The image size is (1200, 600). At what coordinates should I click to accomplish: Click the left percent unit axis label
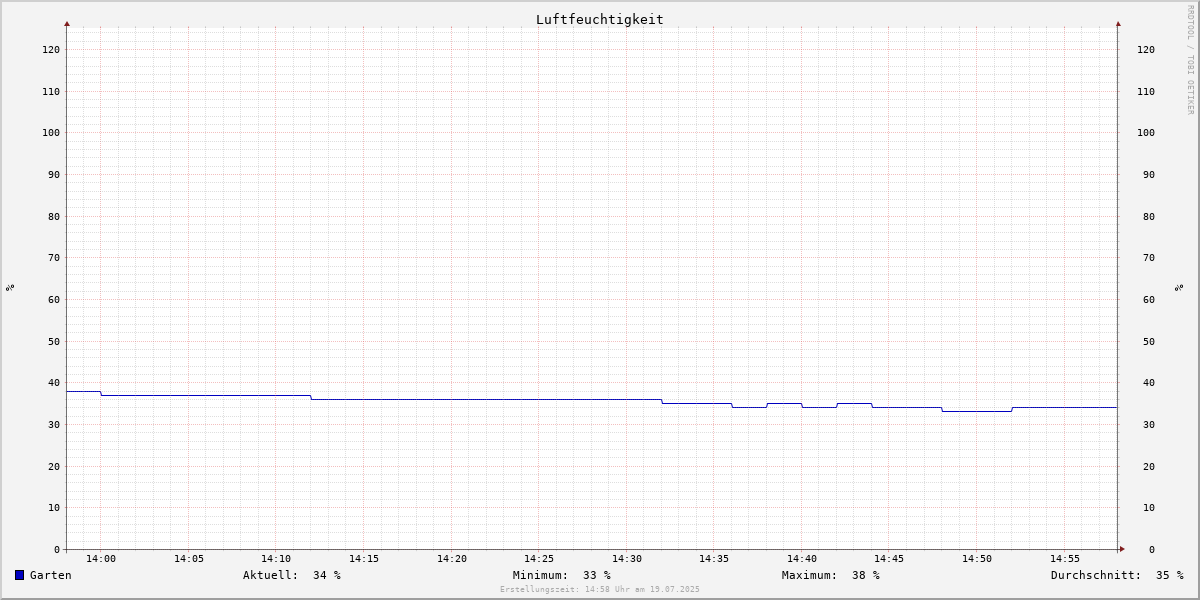(x=10, y=287)
